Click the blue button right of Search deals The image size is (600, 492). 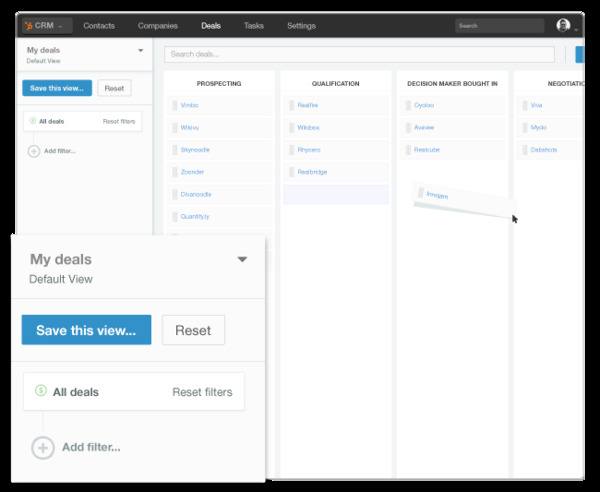point(580,54)
